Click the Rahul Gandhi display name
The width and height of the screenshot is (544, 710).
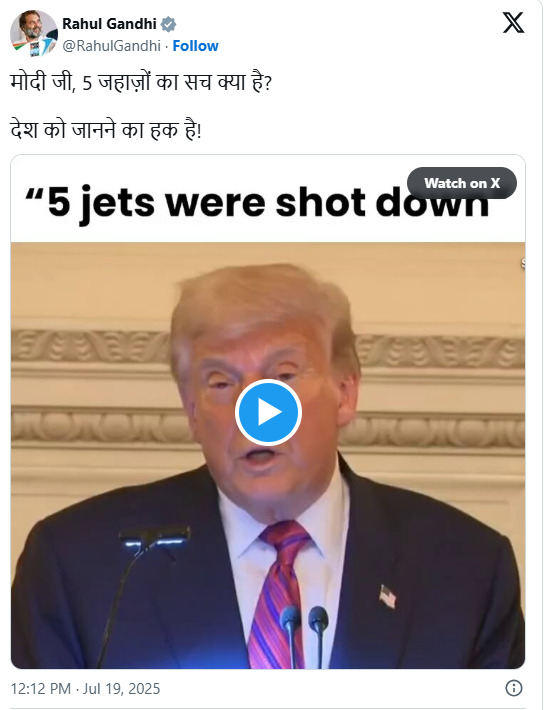pyautogui.click(x=109, y=24)
